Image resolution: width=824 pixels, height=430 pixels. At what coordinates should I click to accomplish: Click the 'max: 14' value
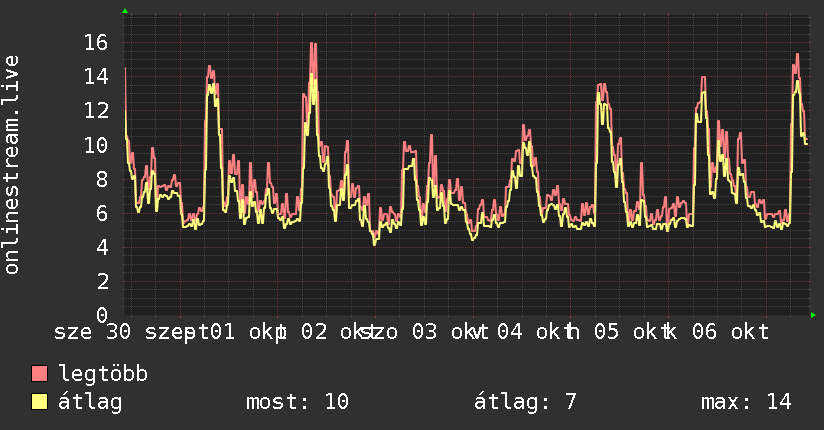(746, 402)
